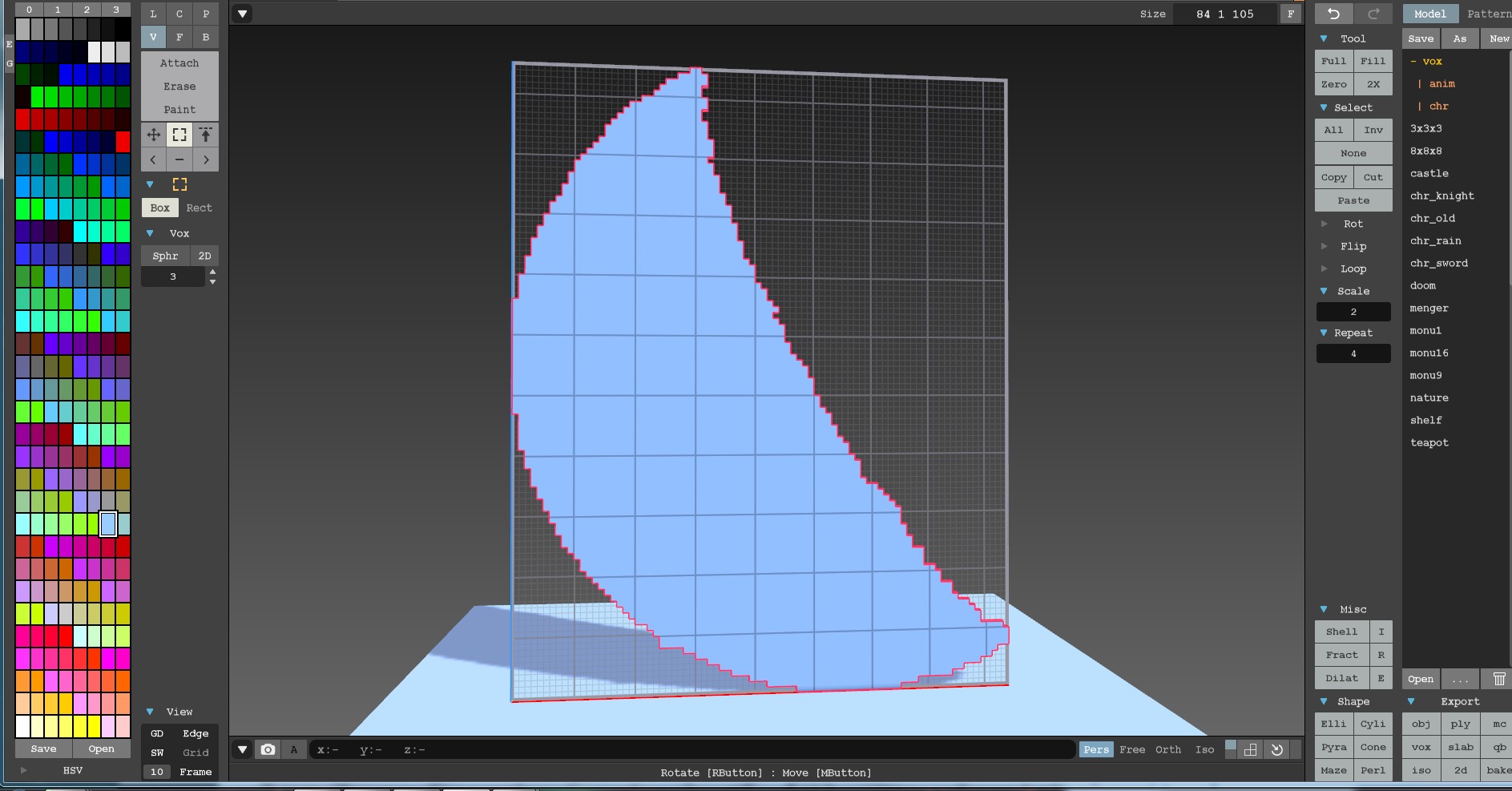Collapse the Export section
This screenshot has height=791, width=1512.
tap(1411, 701)
